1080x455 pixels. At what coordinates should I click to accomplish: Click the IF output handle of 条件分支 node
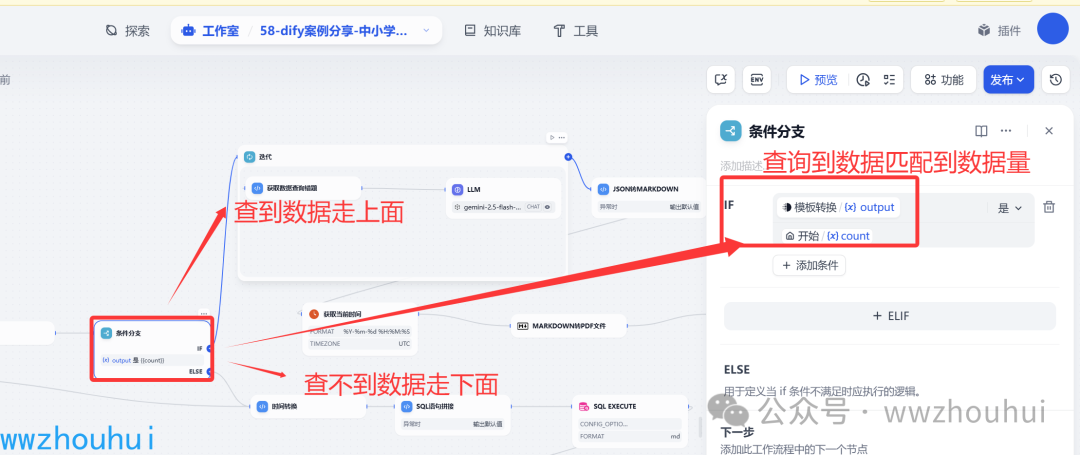[x=209, y=348]
